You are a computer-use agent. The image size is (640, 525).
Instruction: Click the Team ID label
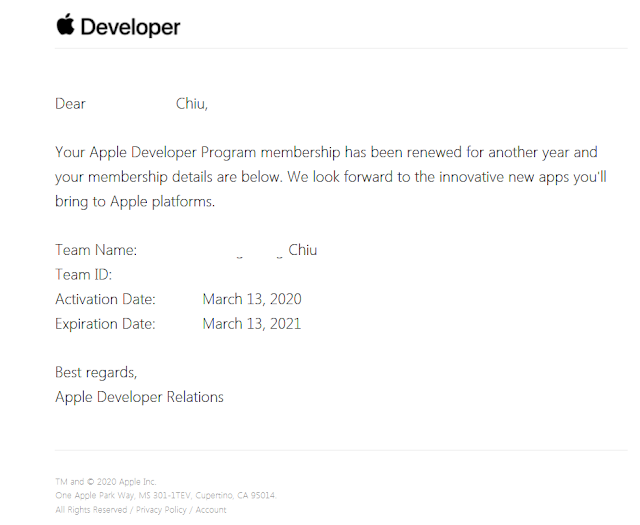[84, 274]
